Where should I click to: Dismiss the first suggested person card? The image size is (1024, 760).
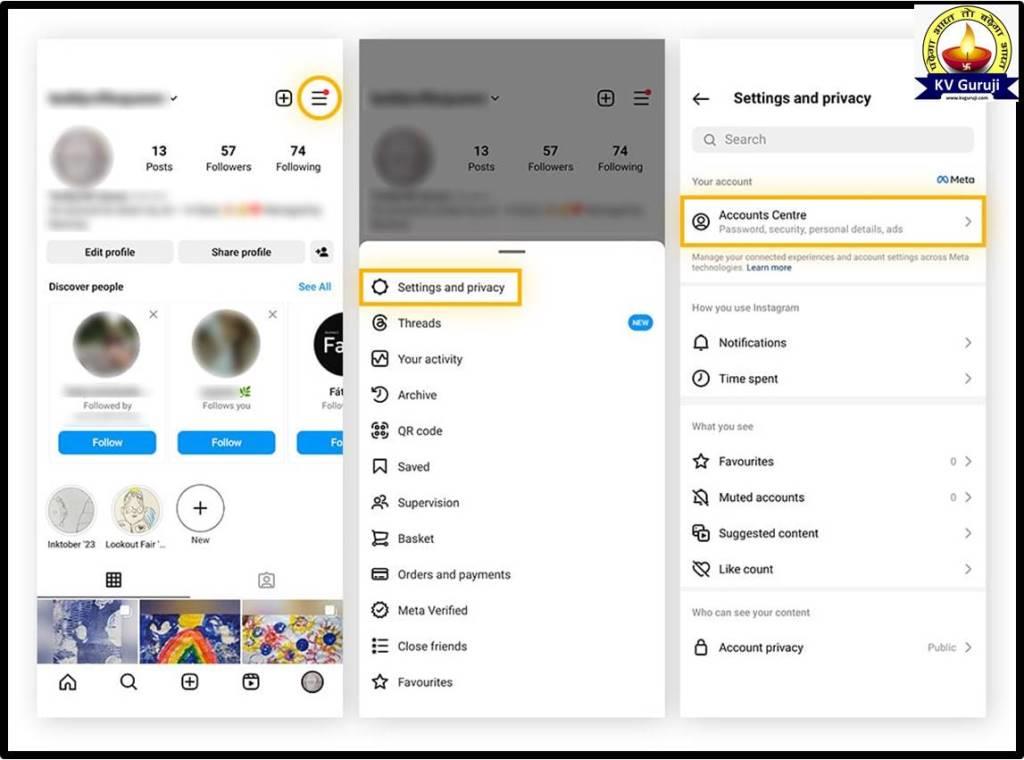click(x=153, y=315)
